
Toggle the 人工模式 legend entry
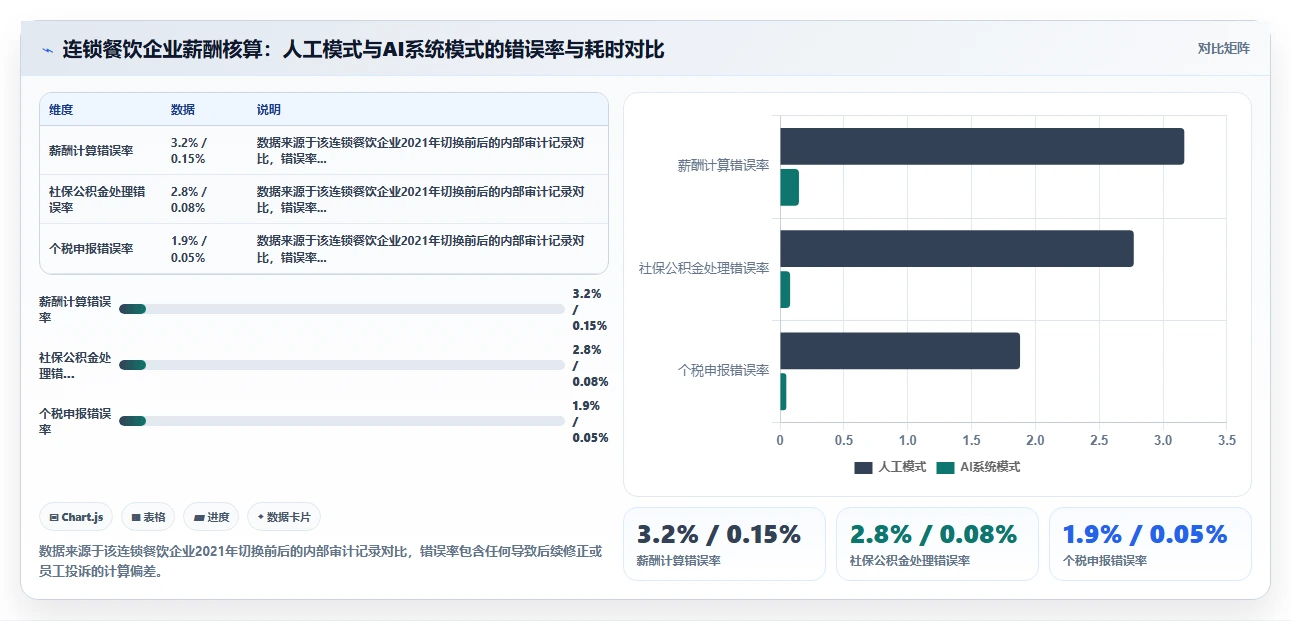click(890, 467)
